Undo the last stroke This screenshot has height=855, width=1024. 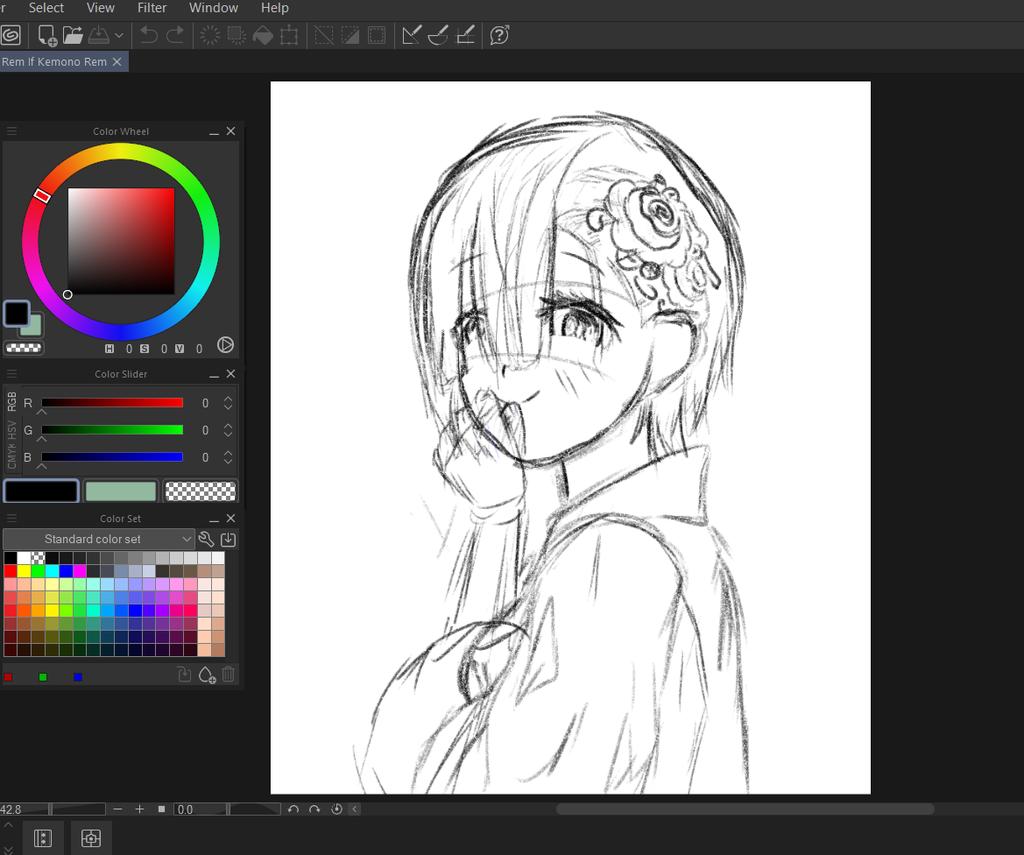coord(149,35)
